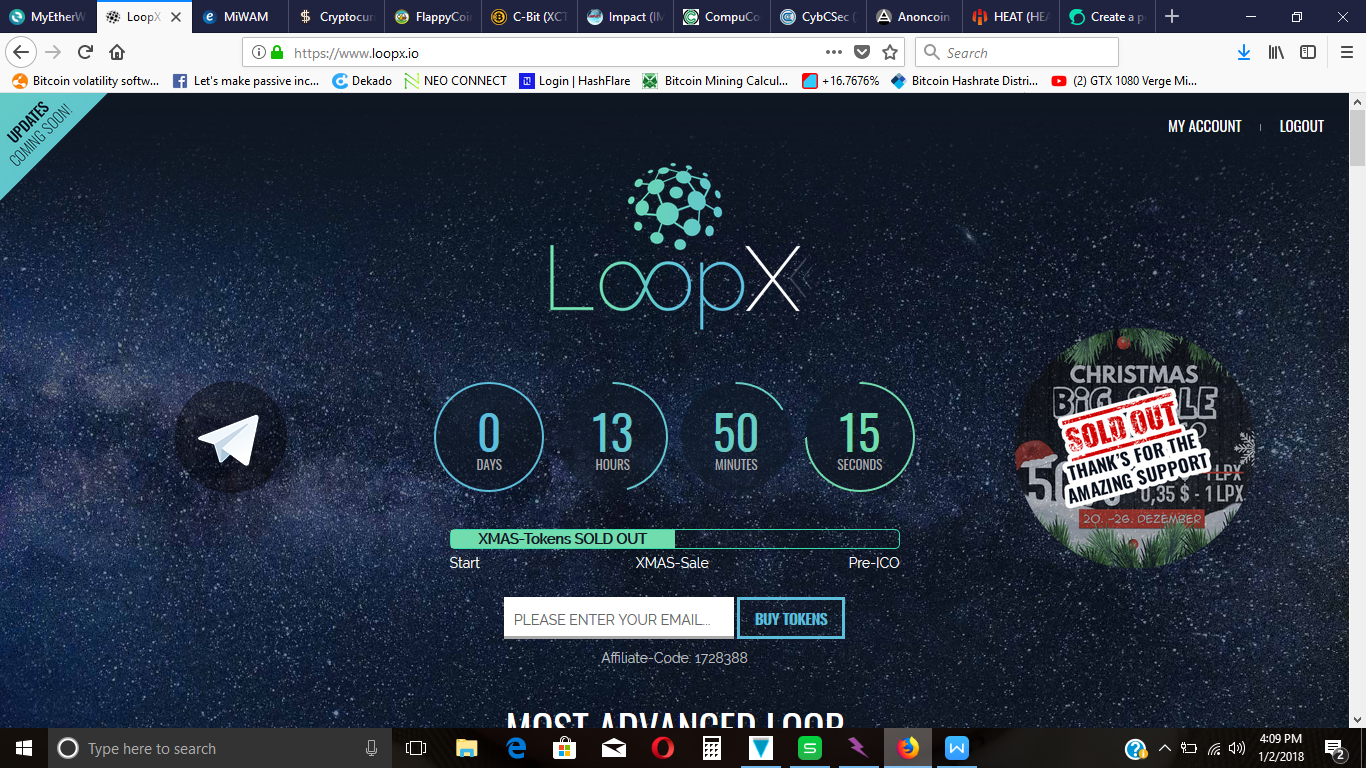Screen dimensions: 1366x768
Task: Switch to the MyEtherWallet tab
Action: tap(49, 17)
